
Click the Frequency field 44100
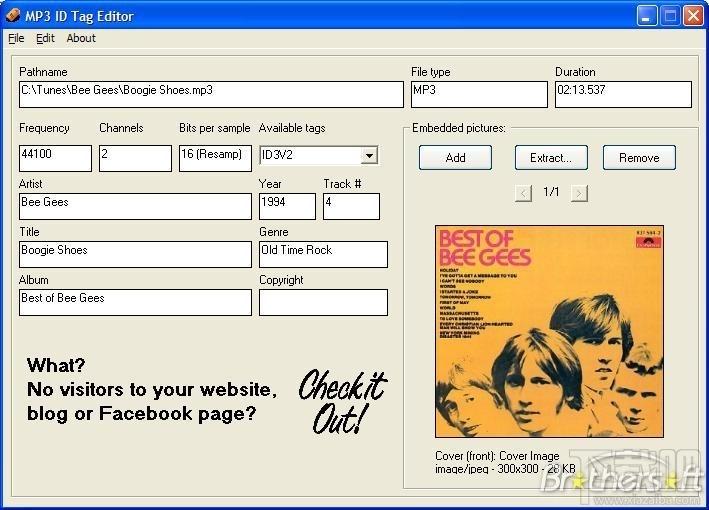55,158
